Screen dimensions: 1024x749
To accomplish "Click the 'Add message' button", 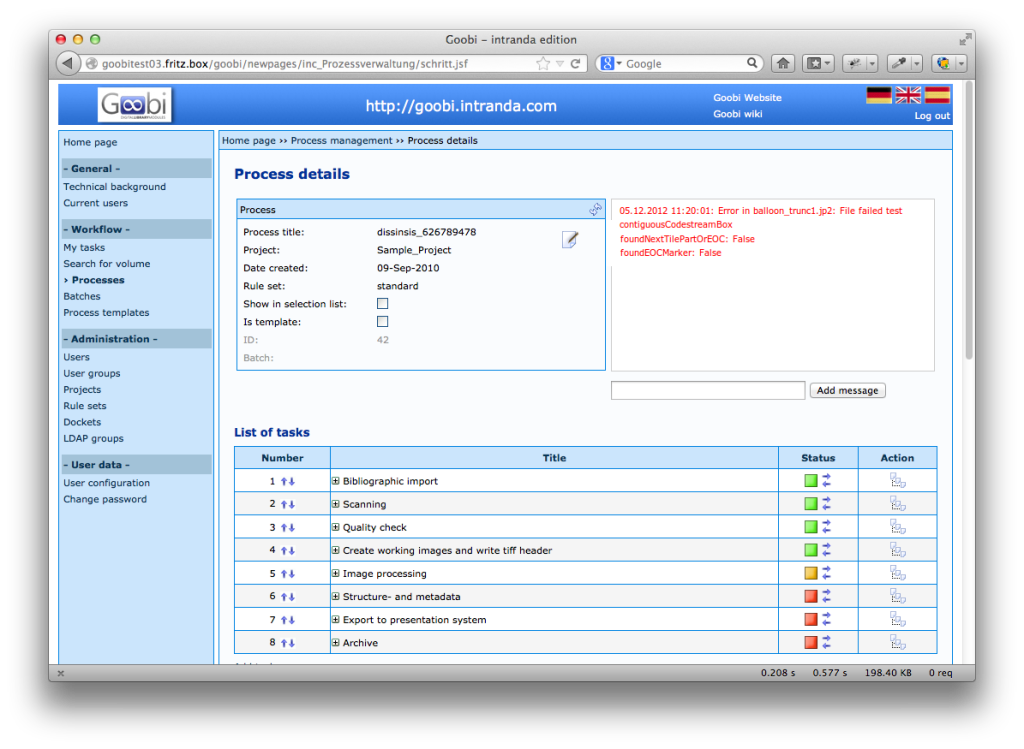I will pyautogui.click(x=847, y=390).
